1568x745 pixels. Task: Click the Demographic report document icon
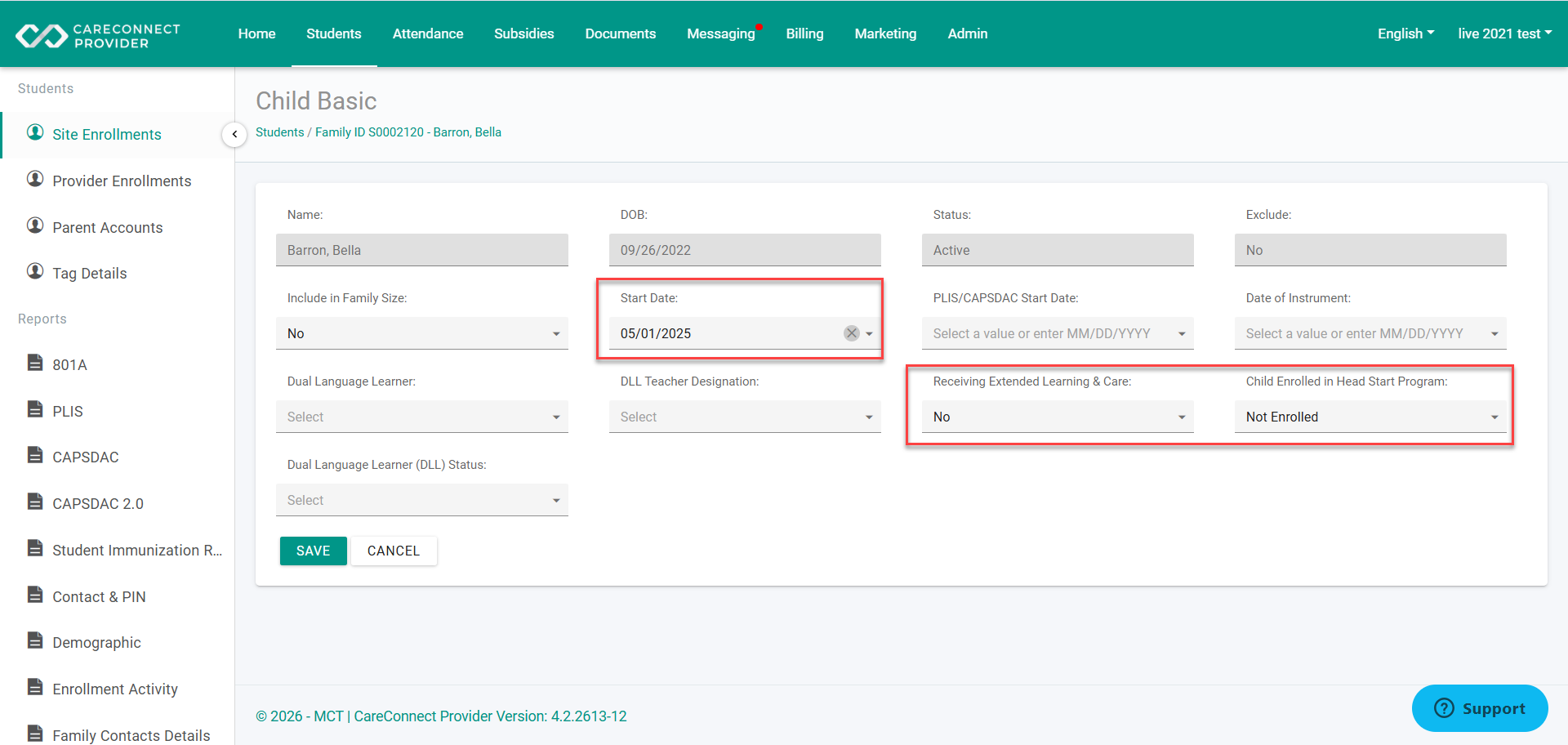35,640
